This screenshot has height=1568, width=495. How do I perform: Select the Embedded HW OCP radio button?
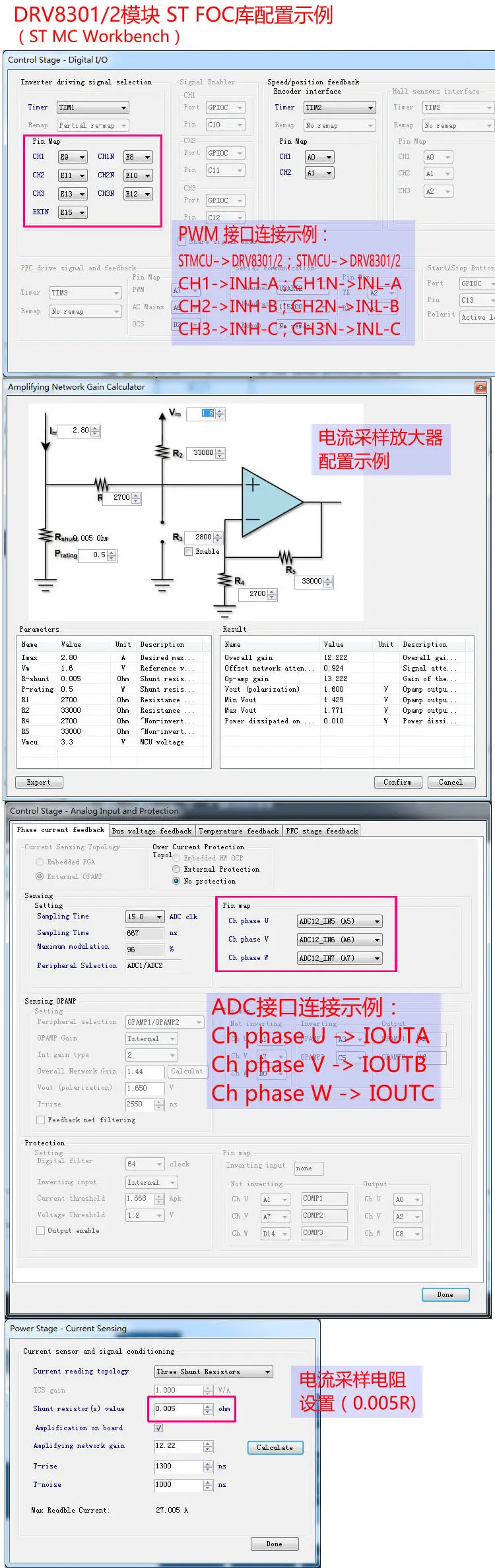[176, 858]
